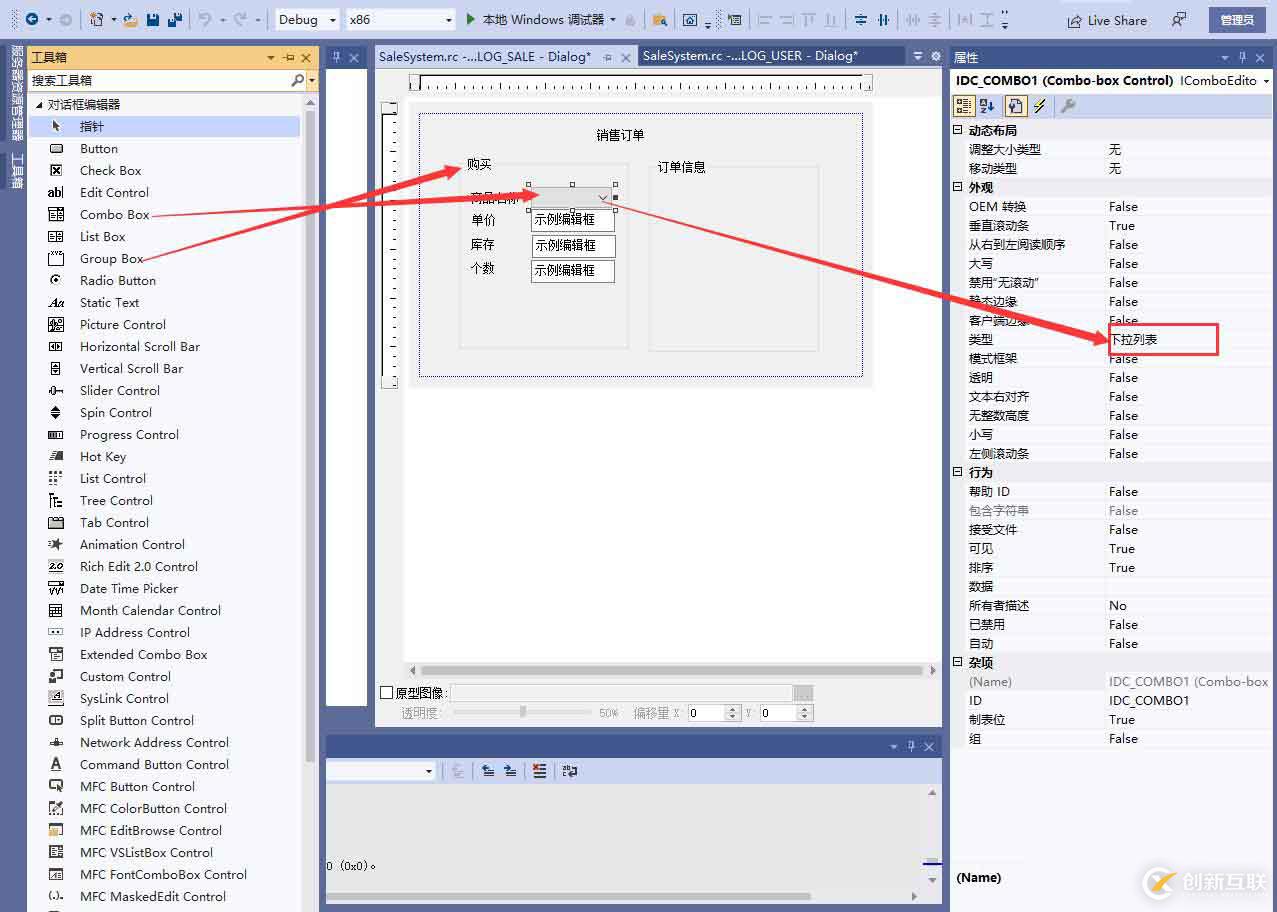
Task: Open the x86 platform dropdown
Action: pos(400,19)
